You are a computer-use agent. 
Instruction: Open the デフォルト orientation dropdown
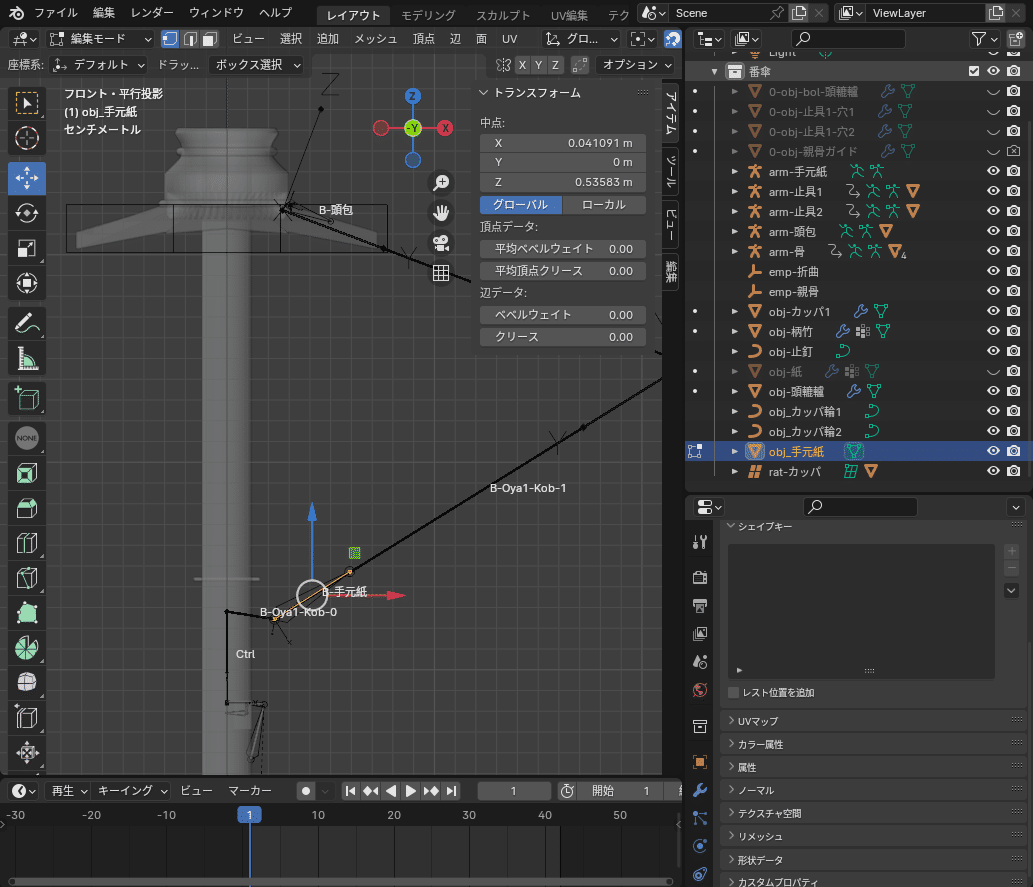(x=99, y=65)
